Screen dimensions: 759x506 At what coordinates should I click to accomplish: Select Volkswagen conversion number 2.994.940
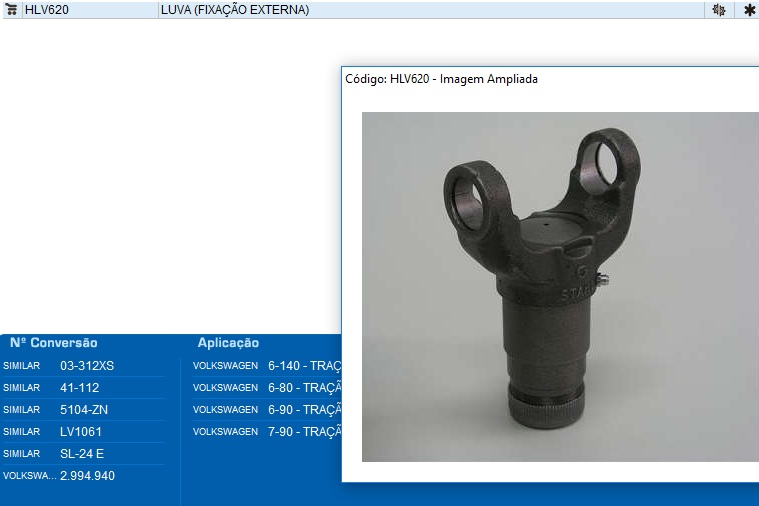(87, 476)
